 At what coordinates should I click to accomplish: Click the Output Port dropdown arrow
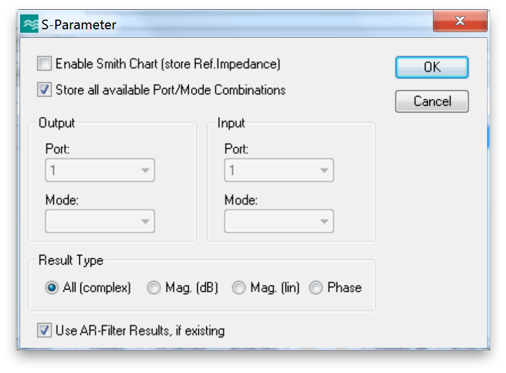145,170
